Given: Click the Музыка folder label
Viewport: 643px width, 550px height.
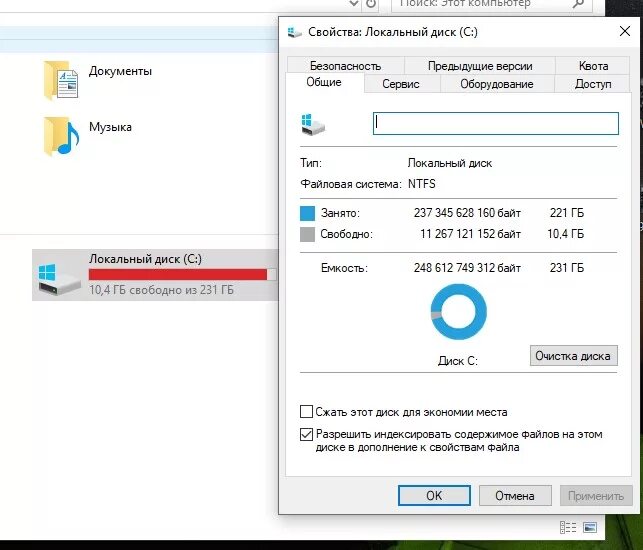Looking at the screenshot, I should 110,127.
